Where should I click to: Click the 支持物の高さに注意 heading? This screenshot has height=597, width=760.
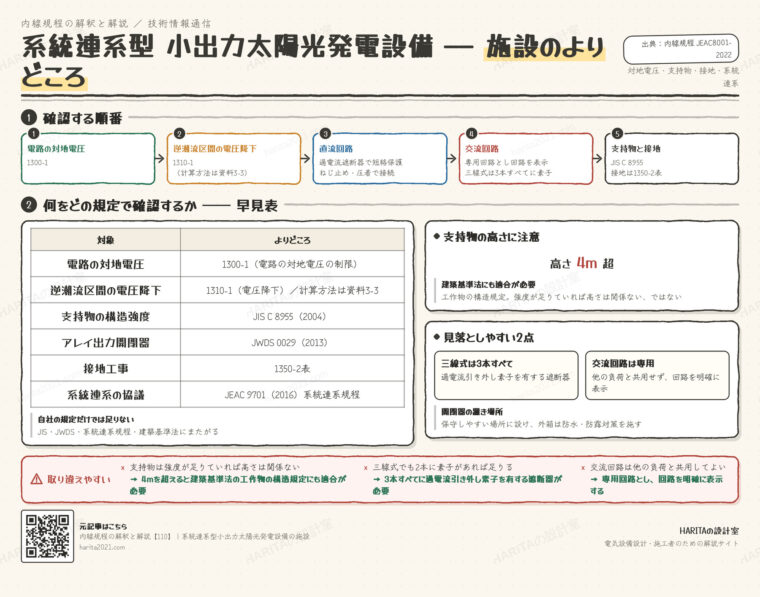491,237
